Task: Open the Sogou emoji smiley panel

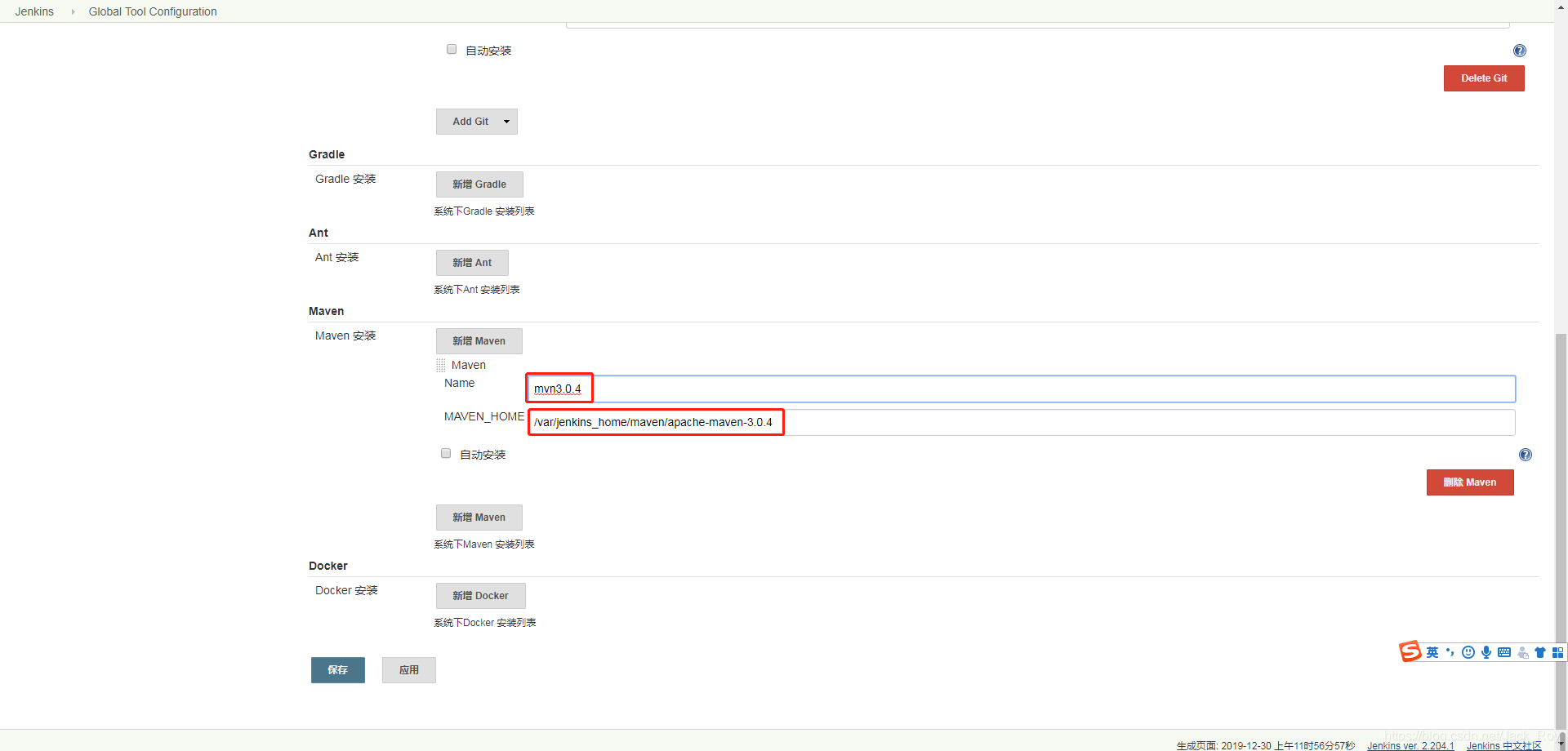Action: [1468, 652]
